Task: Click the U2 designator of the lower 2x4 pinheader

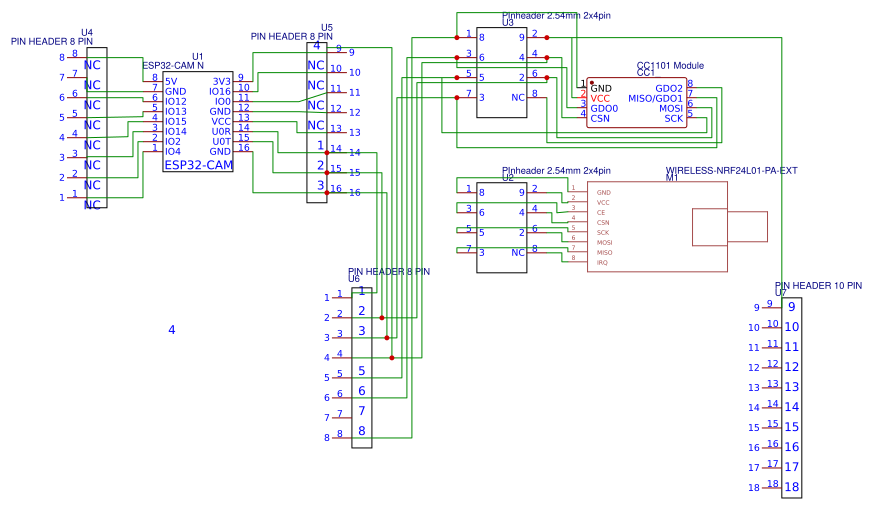Action: pos(508,178)
